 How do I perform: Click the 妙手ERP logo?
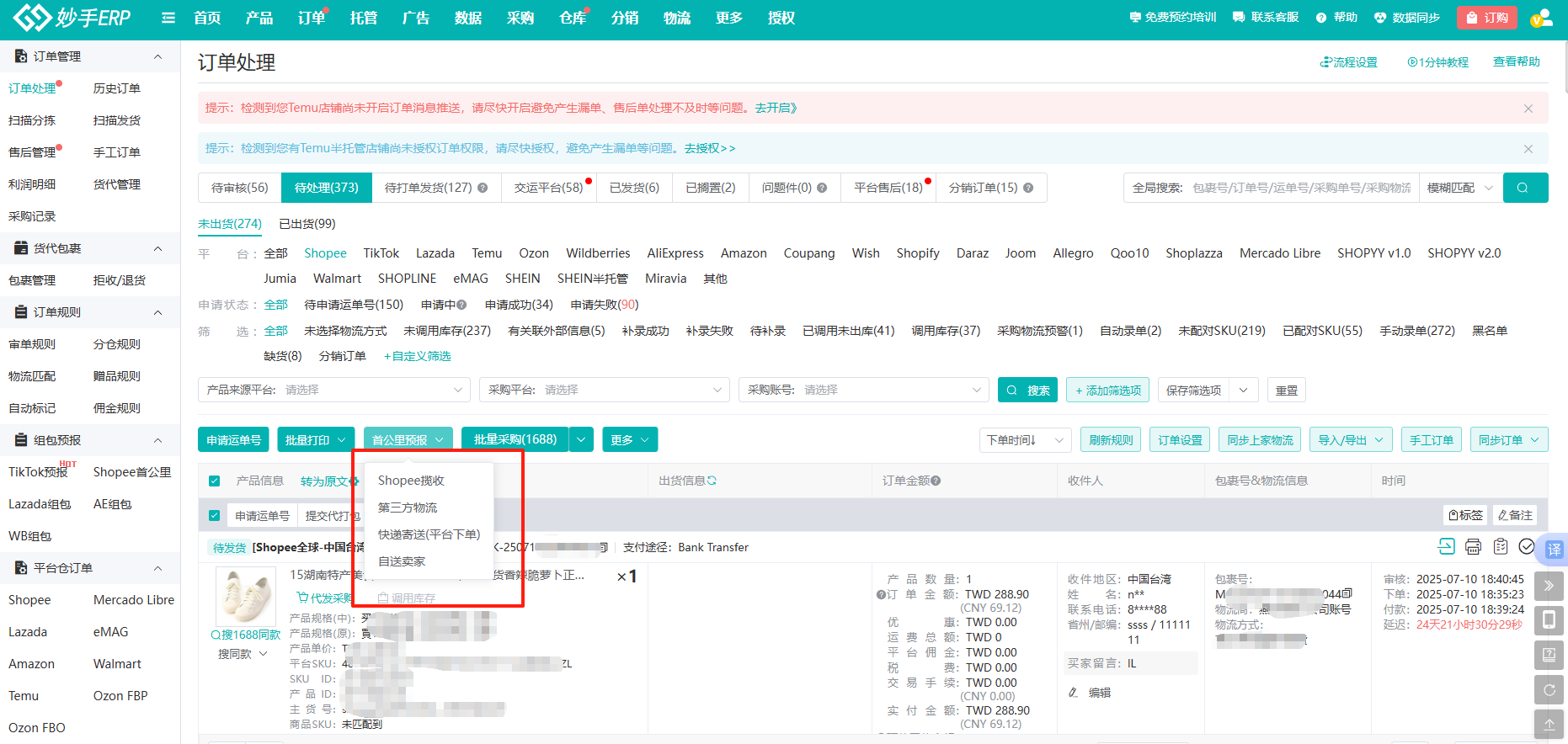[72, 17]
